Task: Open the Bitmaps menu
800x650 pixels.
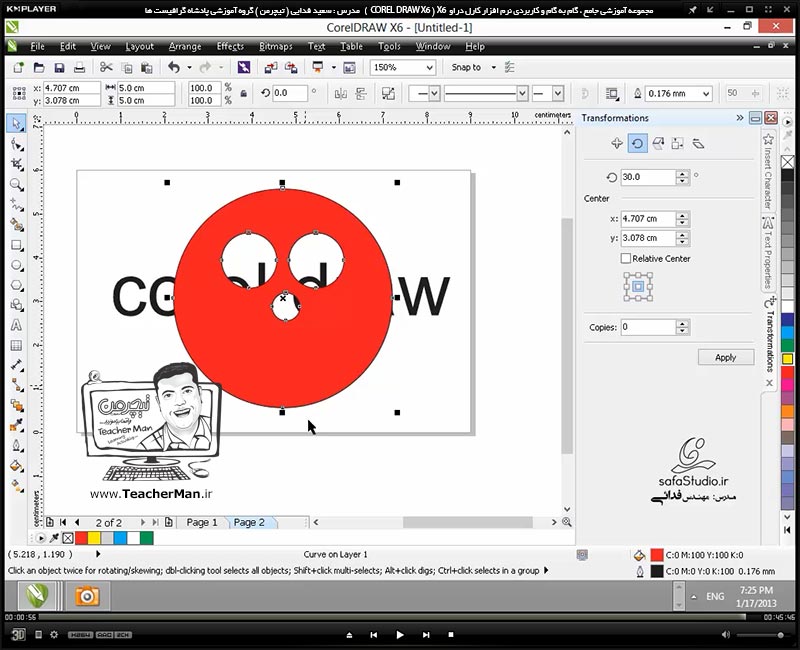Action: 276,46
